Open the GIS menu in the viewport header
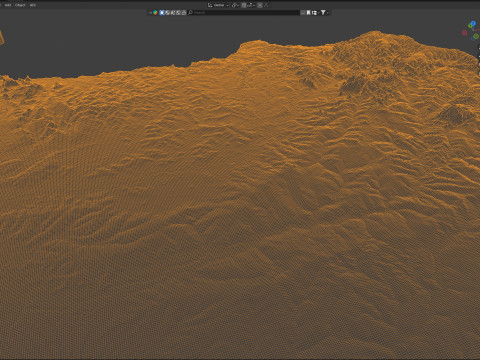 33,5
